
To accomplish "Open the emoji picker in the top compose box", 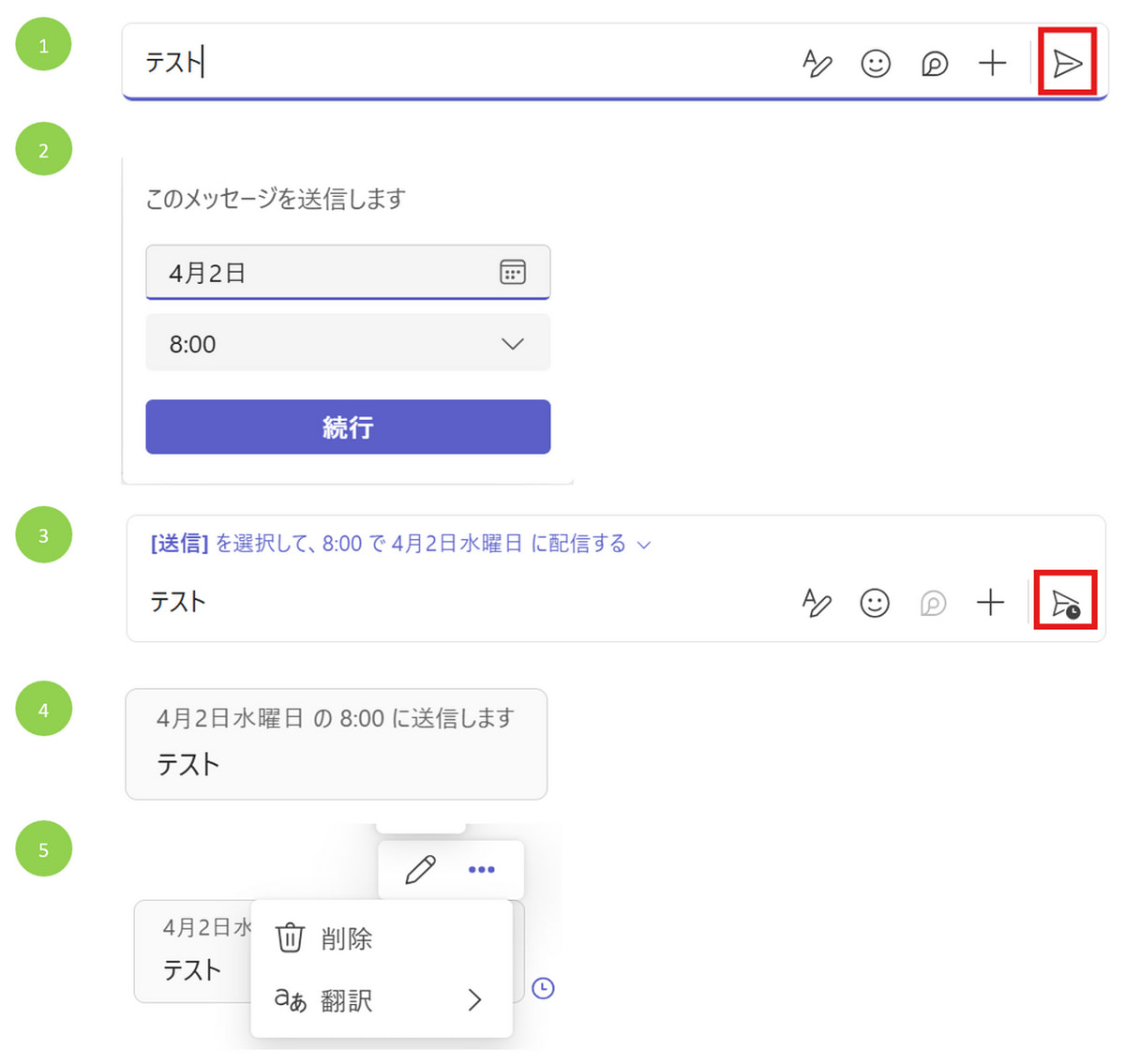I will pyautogui.click(x=876, y=63).
